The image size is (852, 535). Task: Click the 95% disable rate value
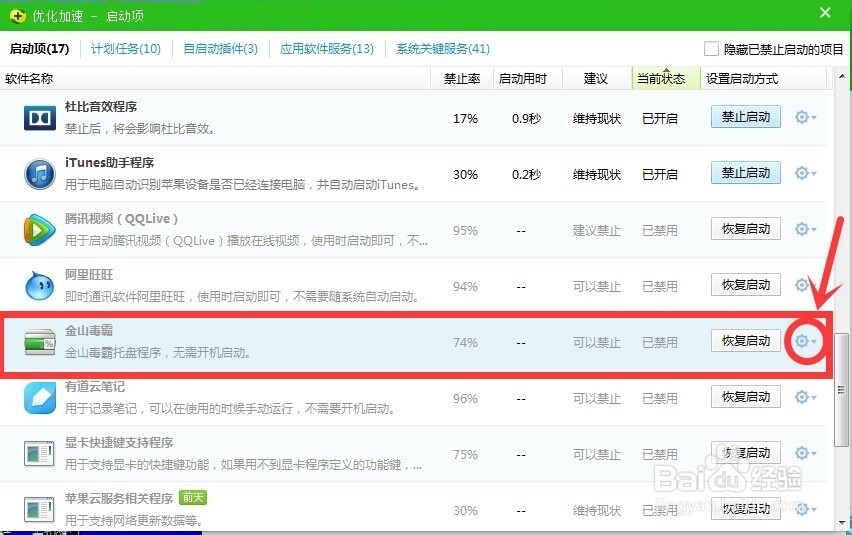click(x=465, y=230)
